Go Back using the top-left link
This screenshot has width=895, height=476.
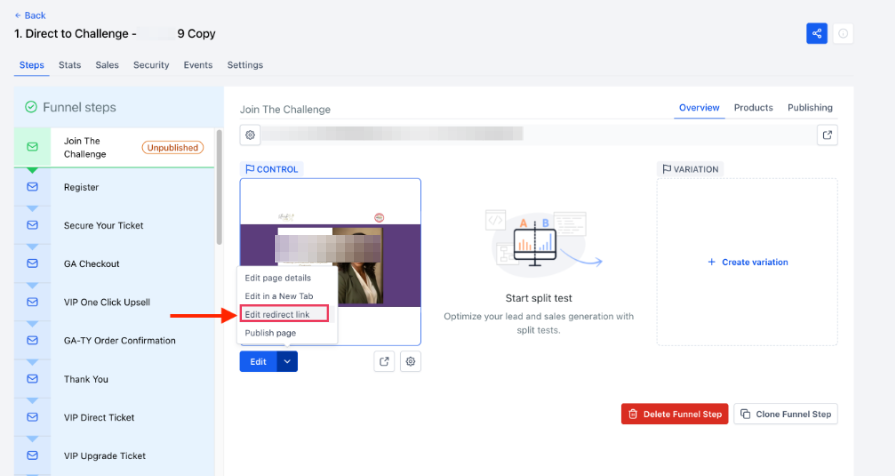[30, 15]
